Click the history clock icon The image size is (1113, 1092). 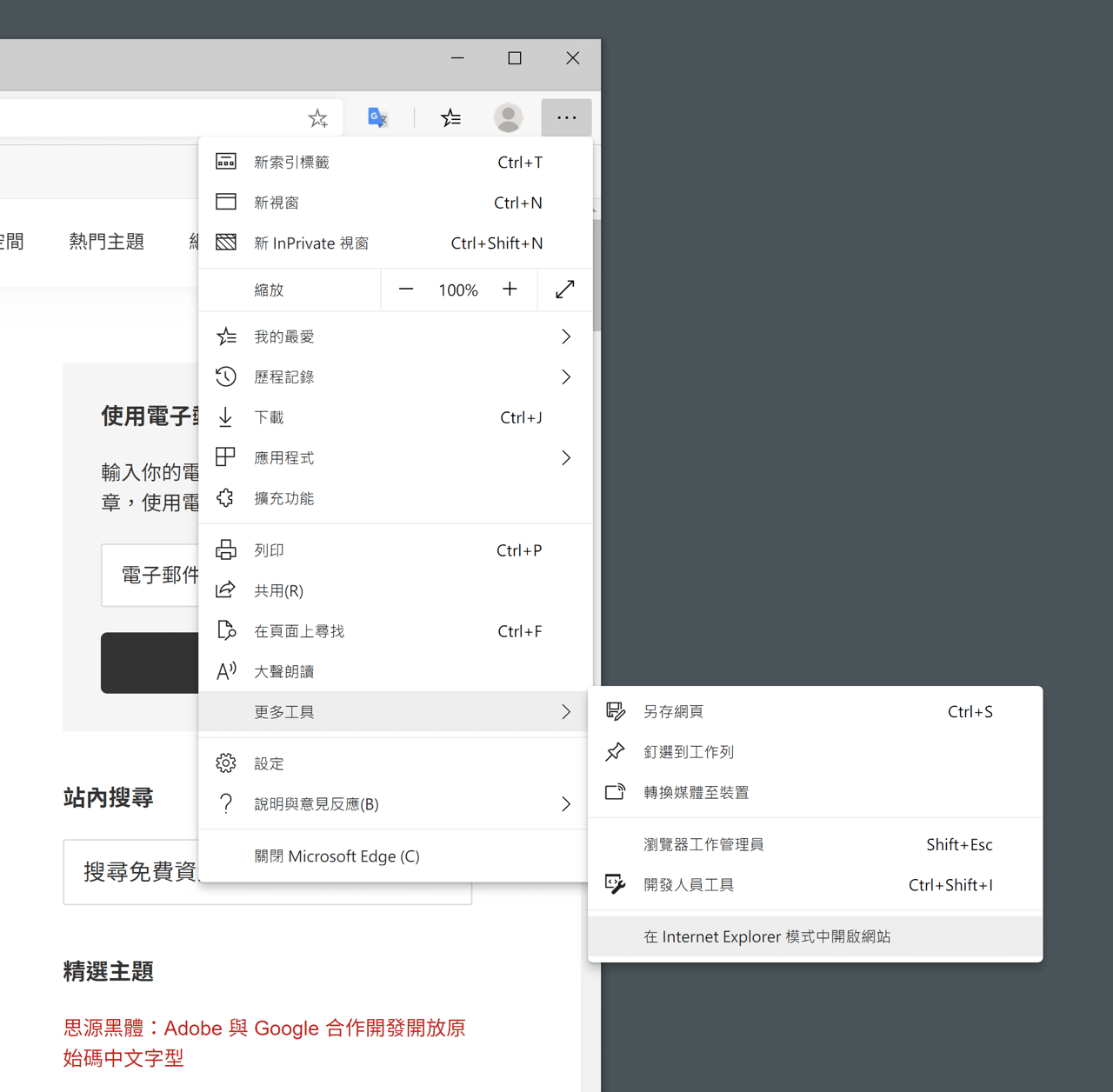click(226, 376)
